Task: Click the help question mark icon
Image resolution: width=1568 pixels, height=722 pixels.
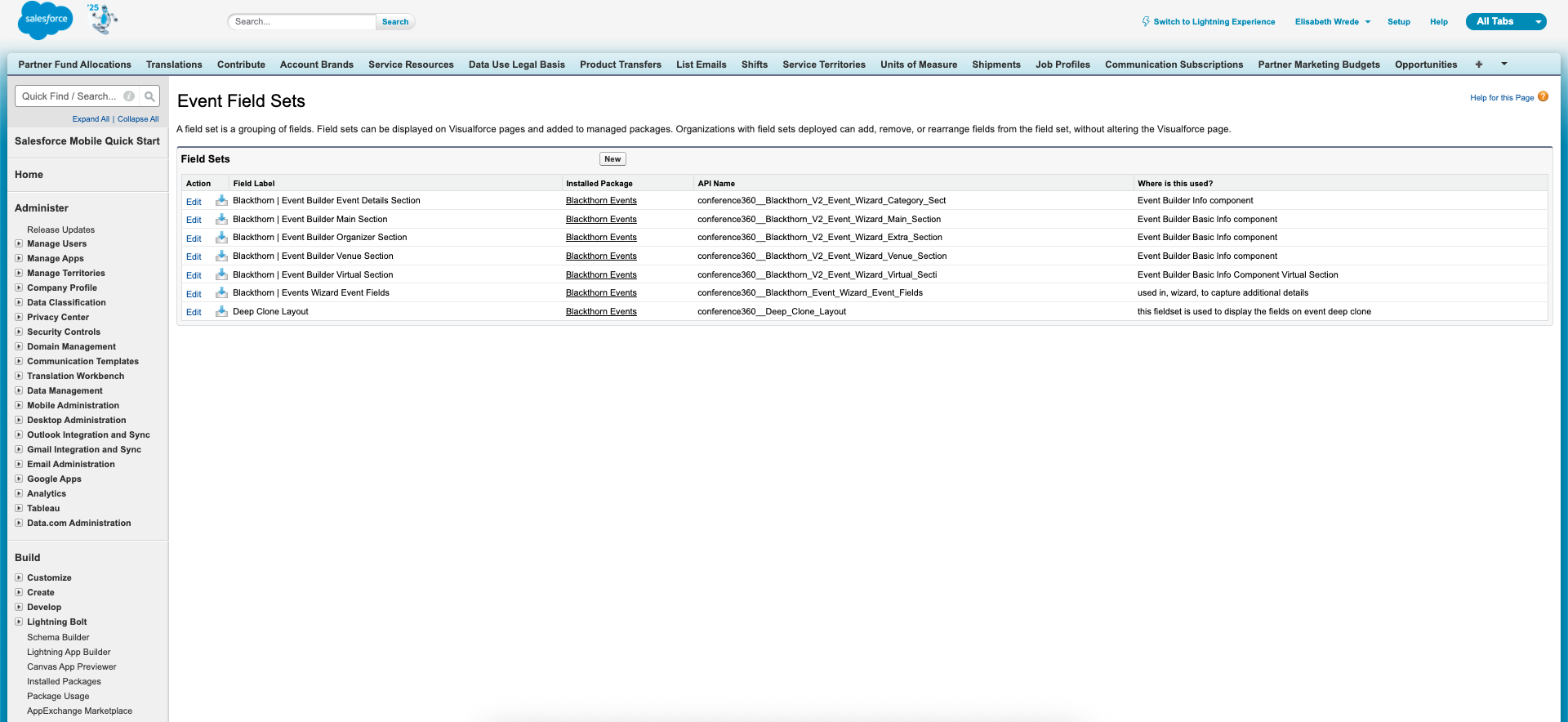Action: 1543,96
